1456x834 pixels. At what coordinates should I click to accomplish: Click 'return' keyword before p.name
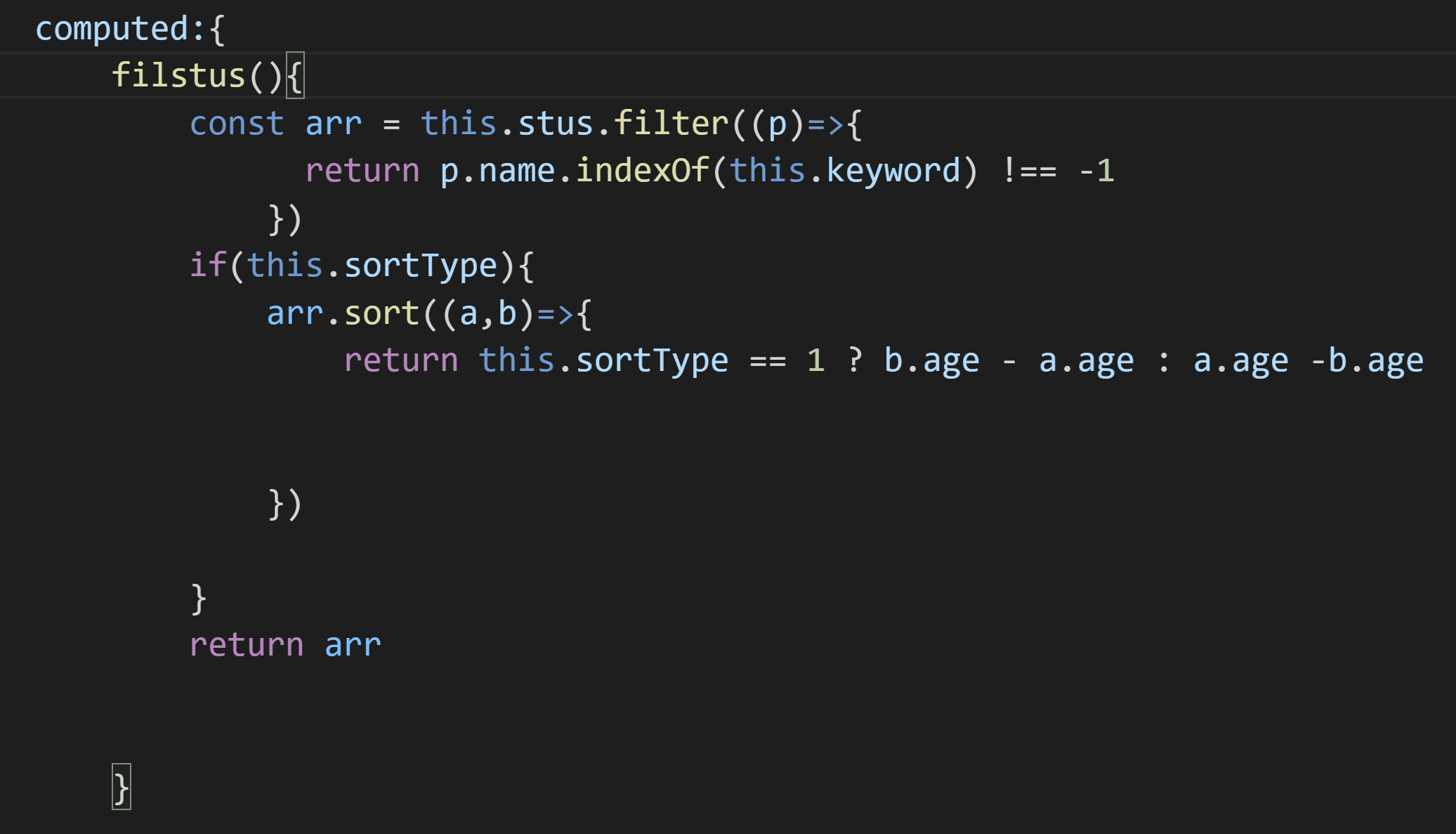pyautogui.click(x=362, y=171)
